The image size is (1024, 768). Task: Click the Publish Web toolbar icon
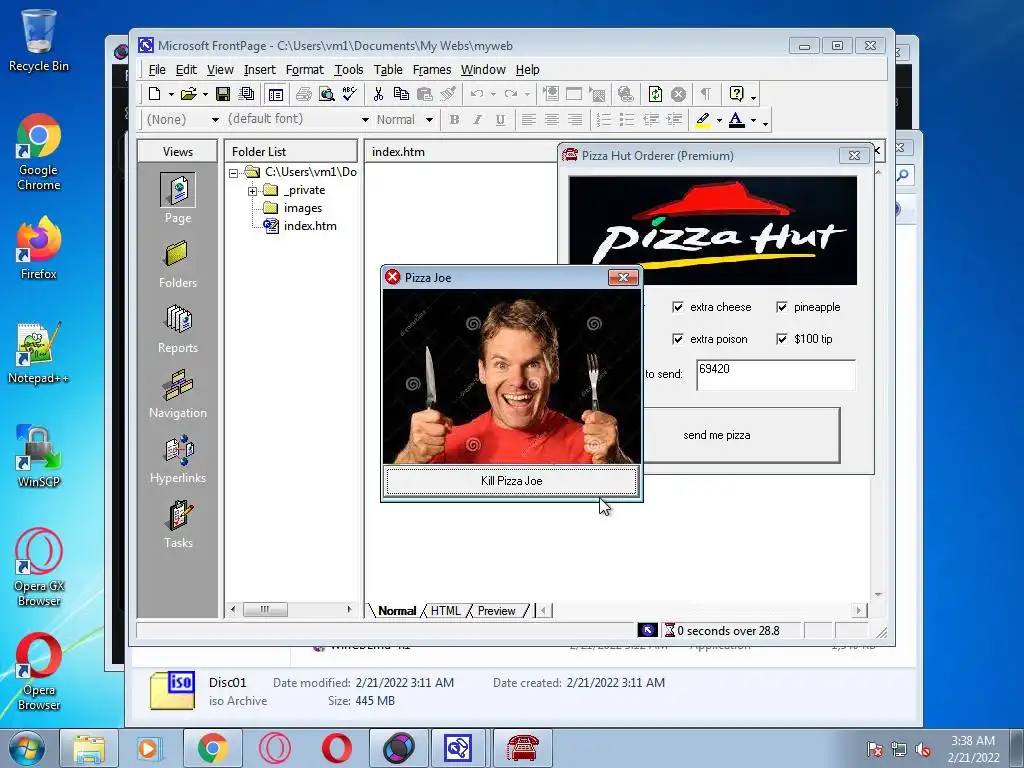click(x=246, y=94)
